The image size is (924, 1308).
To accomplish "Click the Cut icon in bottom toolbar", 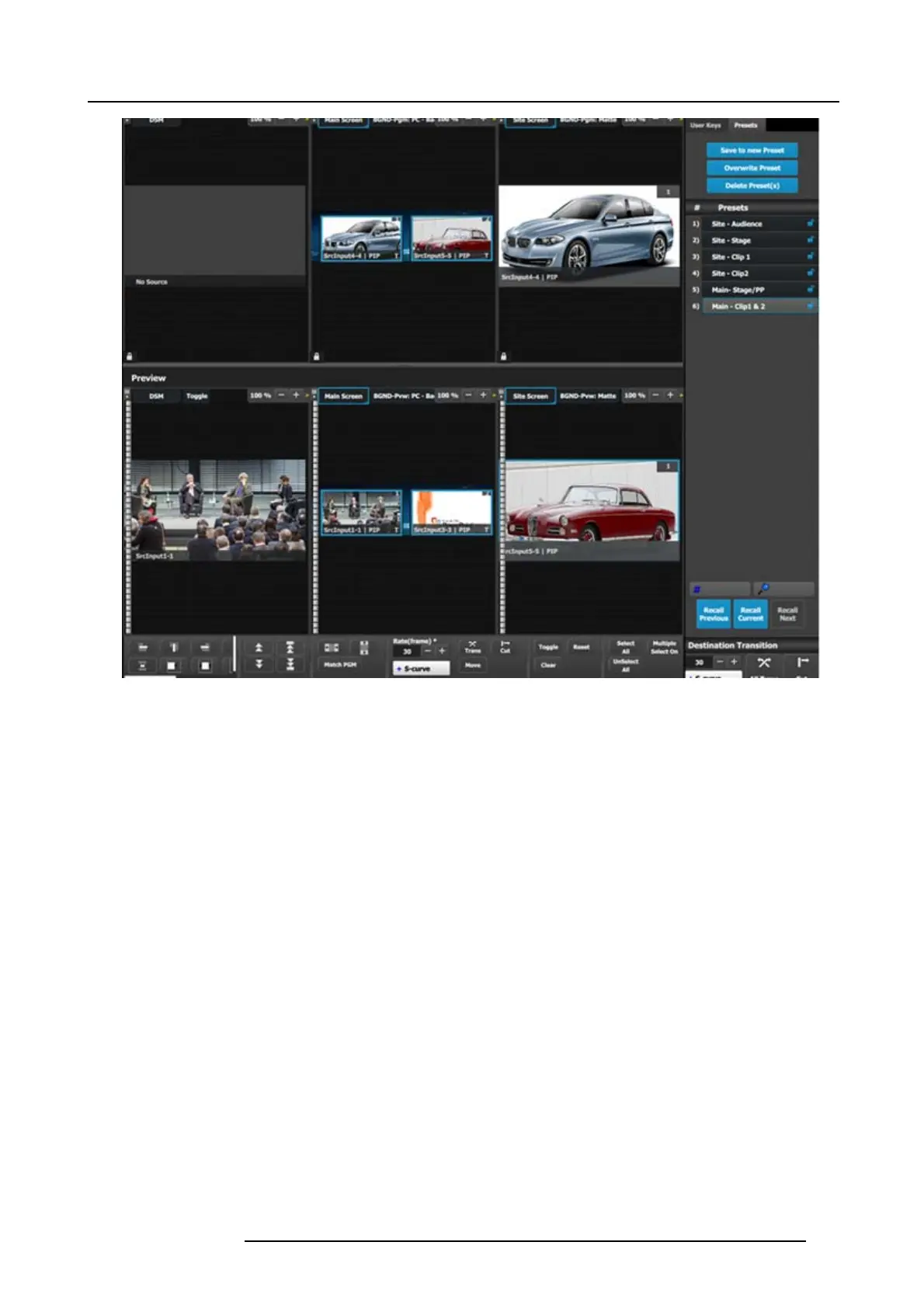I will click(x=505, y=647).
